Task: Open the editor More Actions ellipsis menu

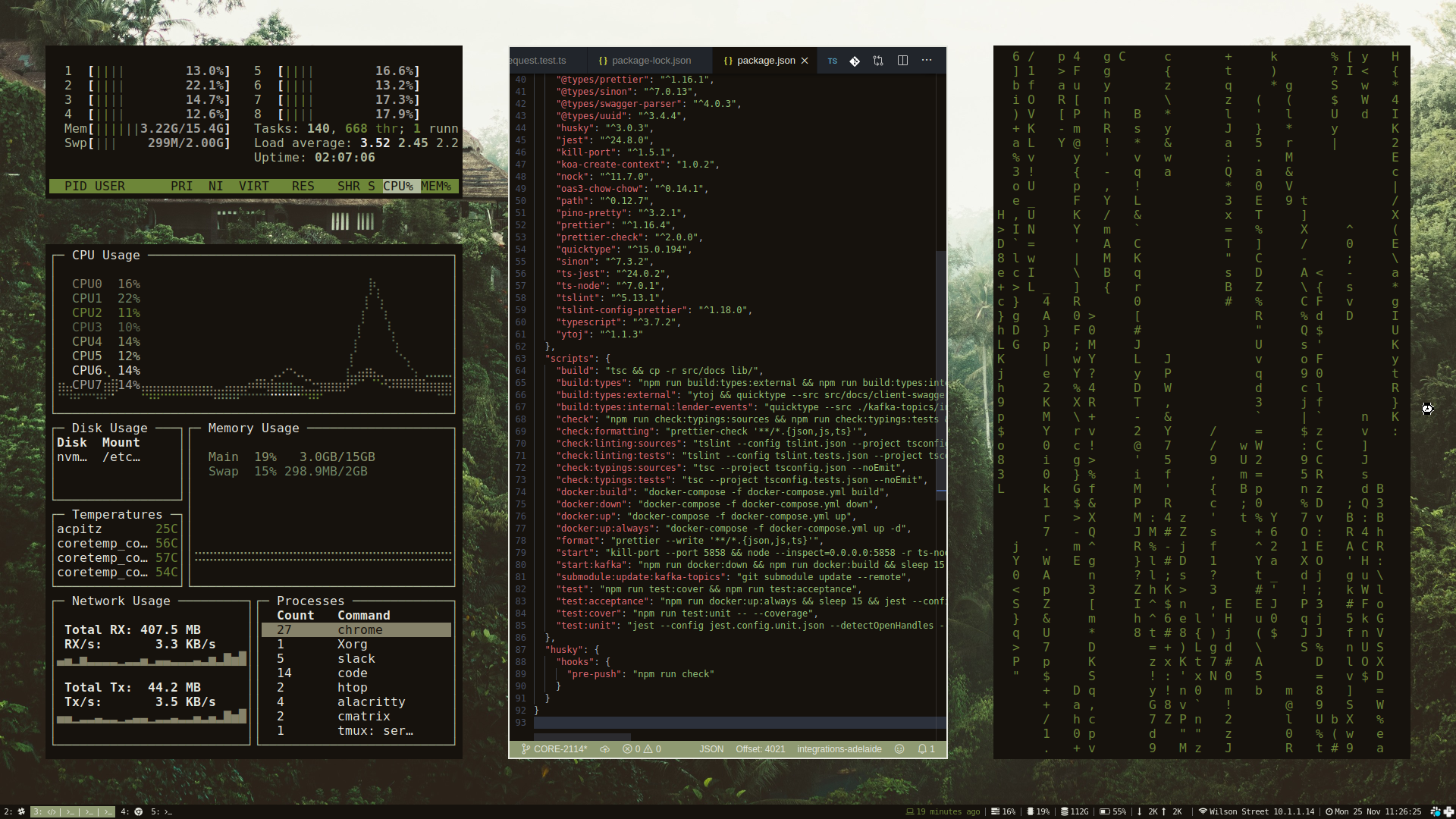Action: [x=927, y=61]
